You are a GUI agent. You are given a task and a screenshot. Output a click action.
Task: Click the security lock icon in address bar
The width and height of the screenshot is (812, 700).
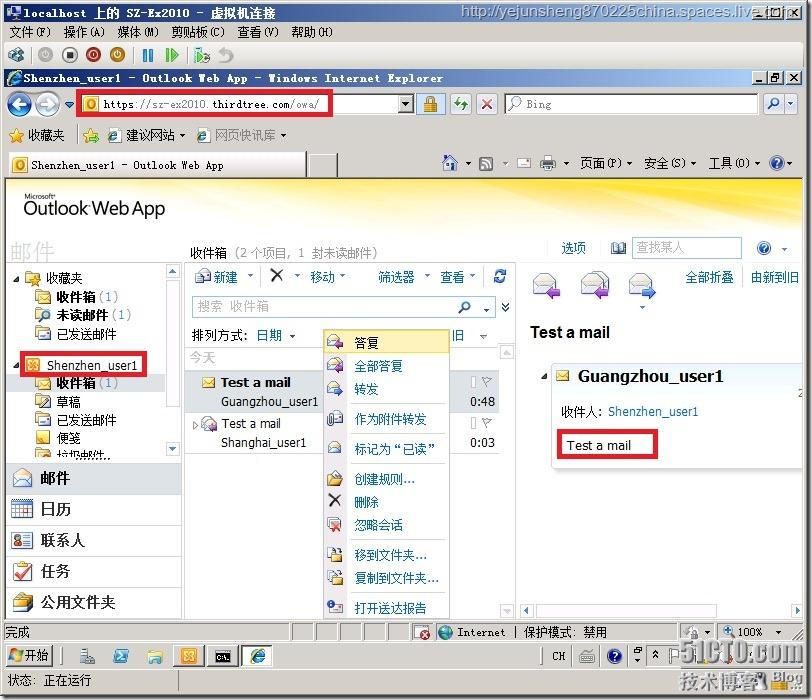click(x=430, y=104)
